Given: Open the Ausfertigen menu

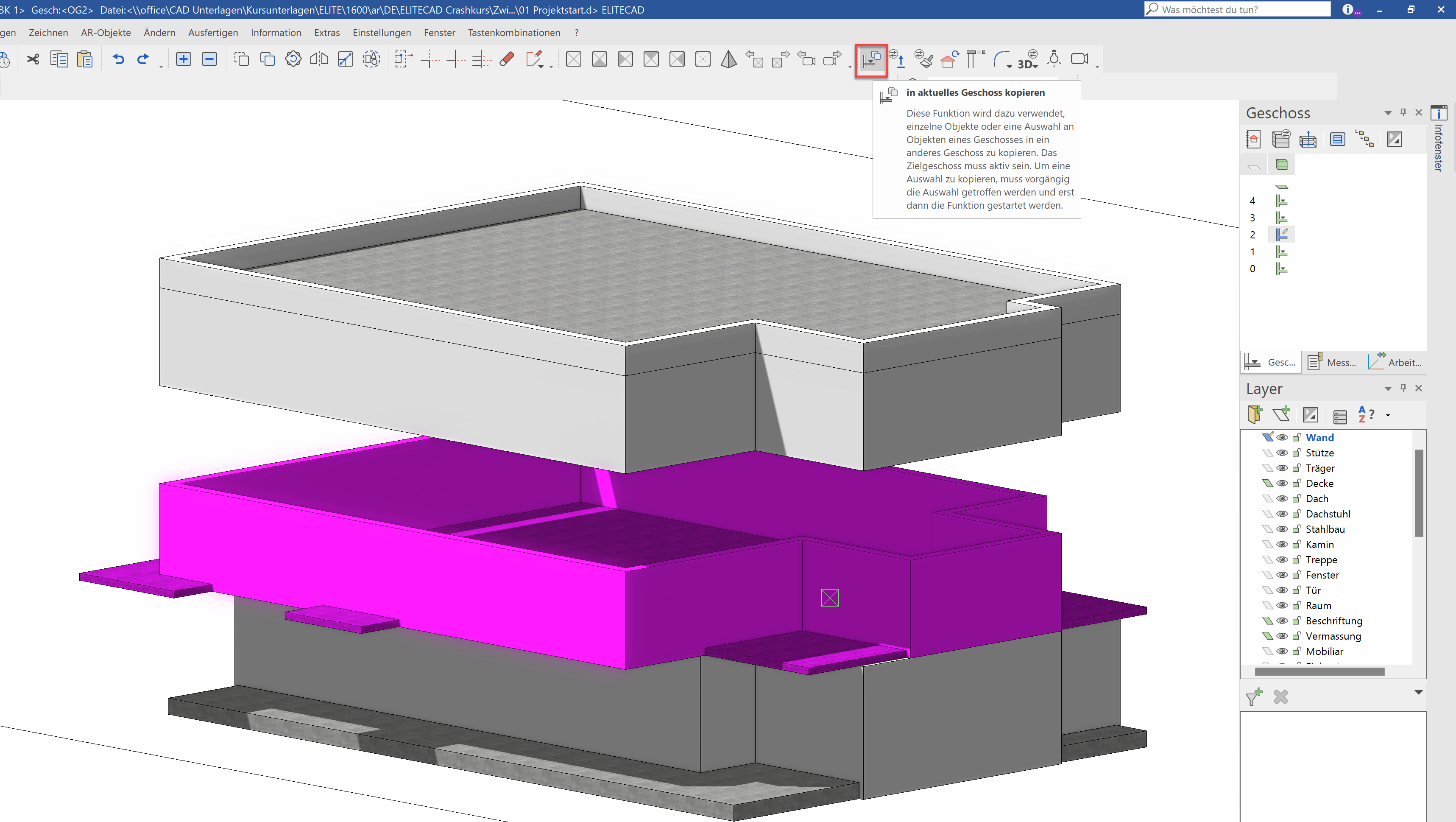Looking at the screenshot, I should coord(213,33).
